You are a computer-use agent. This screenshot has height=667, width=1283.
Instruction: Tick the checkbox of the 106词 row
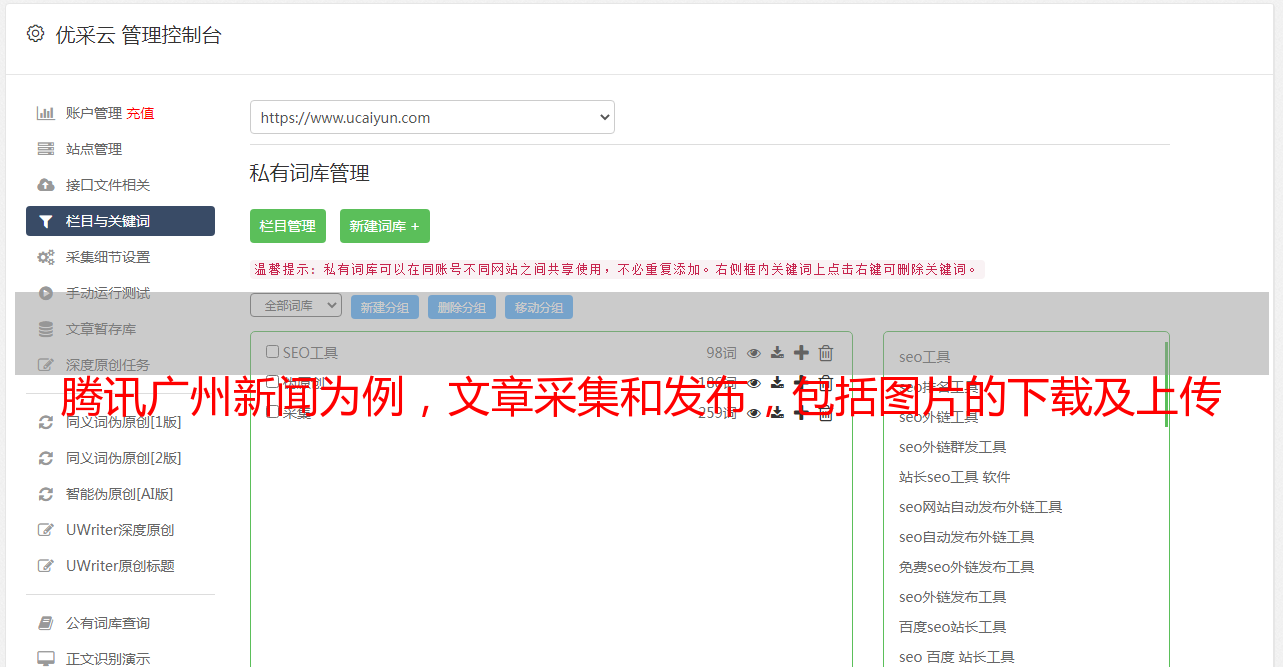tap(272, 382)
